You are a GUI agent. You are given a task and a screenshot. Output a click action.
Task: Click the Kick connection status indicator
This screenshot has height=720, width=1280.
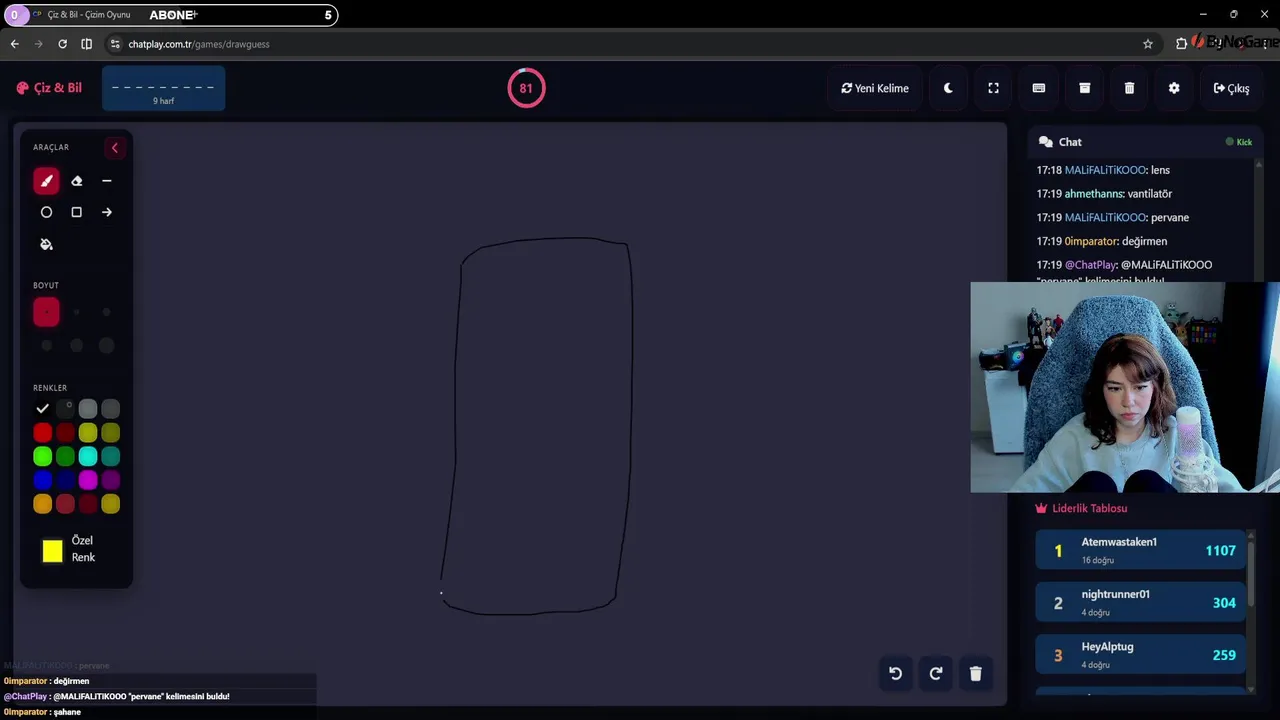click(1239, 142)
